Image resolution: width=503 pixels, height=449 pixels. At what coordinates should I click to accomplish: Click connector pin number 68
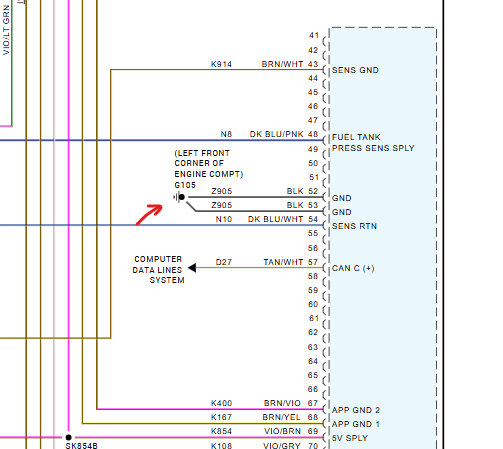tap(313, 417)
